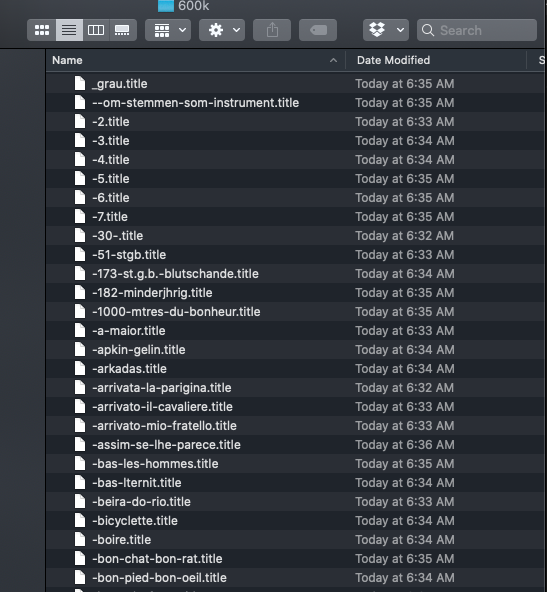Click the Search field
Viewport: 547px width, 592px height.
pos(477,30)
